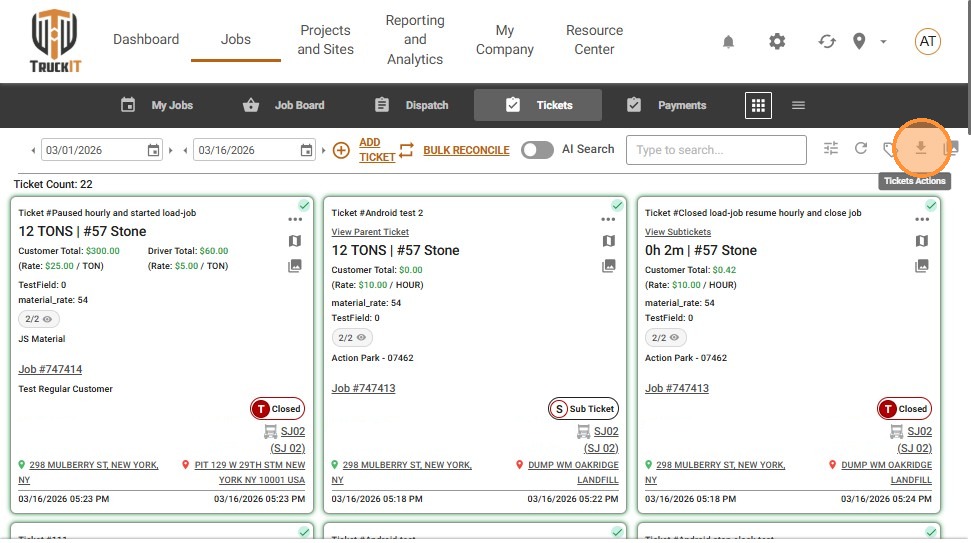Open map icon on Android test 2 ticket
971x543 pixels.
(x=609, y=241)
